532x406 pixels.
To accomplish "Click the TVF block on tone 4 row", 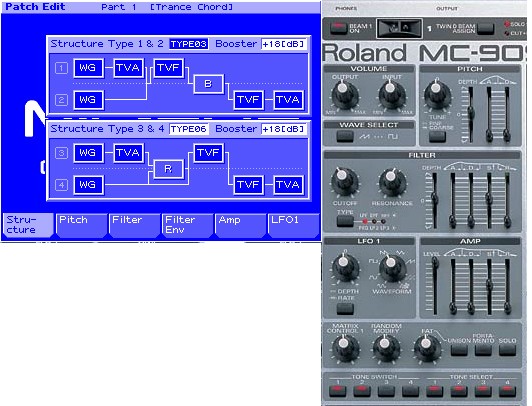I will [x=249, y=185].
